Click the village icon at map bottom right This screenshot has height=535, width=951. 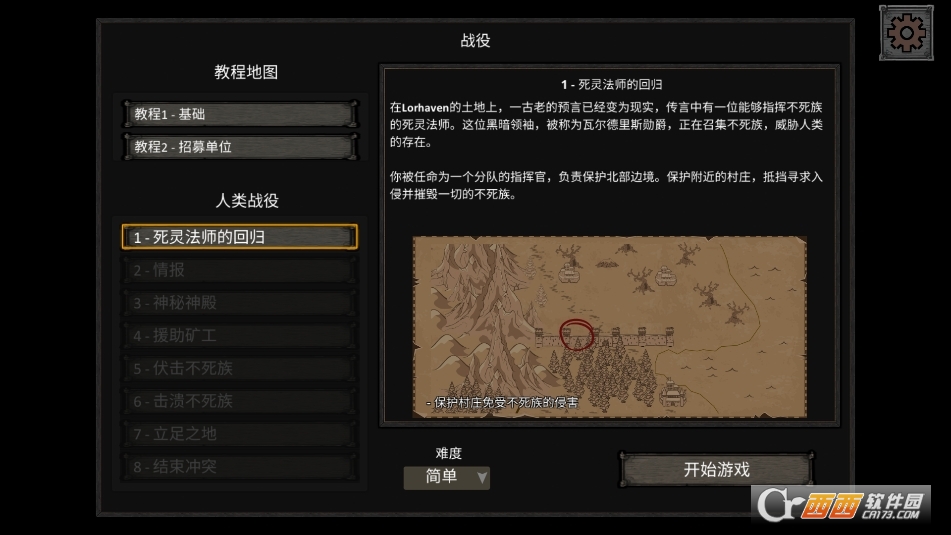pos(673,392)
